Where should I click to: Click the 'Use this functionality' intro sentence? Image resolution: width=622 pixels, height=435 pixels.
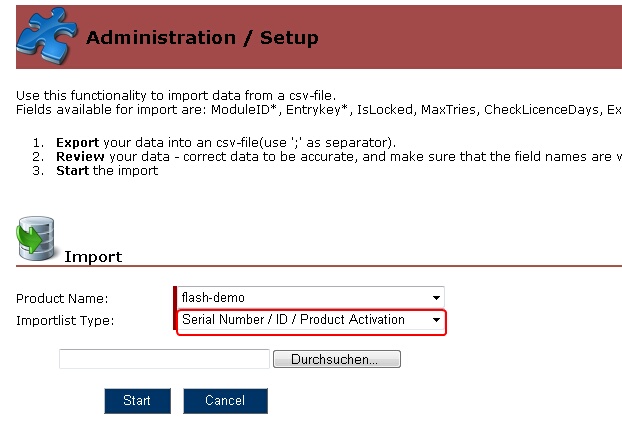pyautogui.click(x=168, y=95)
